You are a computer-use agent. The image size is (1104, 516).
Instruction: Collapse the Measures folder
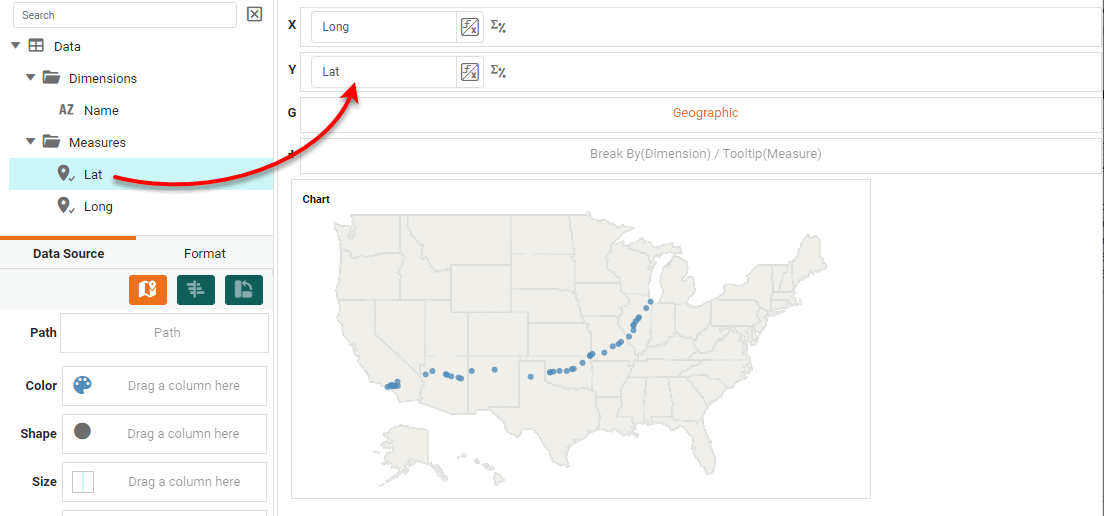point(31,141)
